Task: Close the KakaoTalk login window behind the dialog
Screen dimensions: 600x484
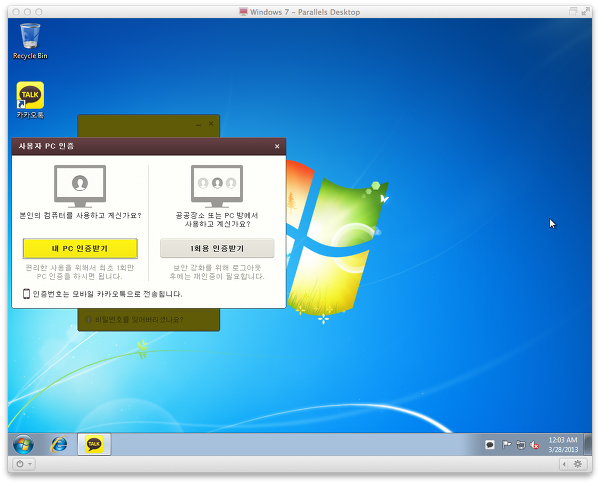Action: (x=211, y=124)
